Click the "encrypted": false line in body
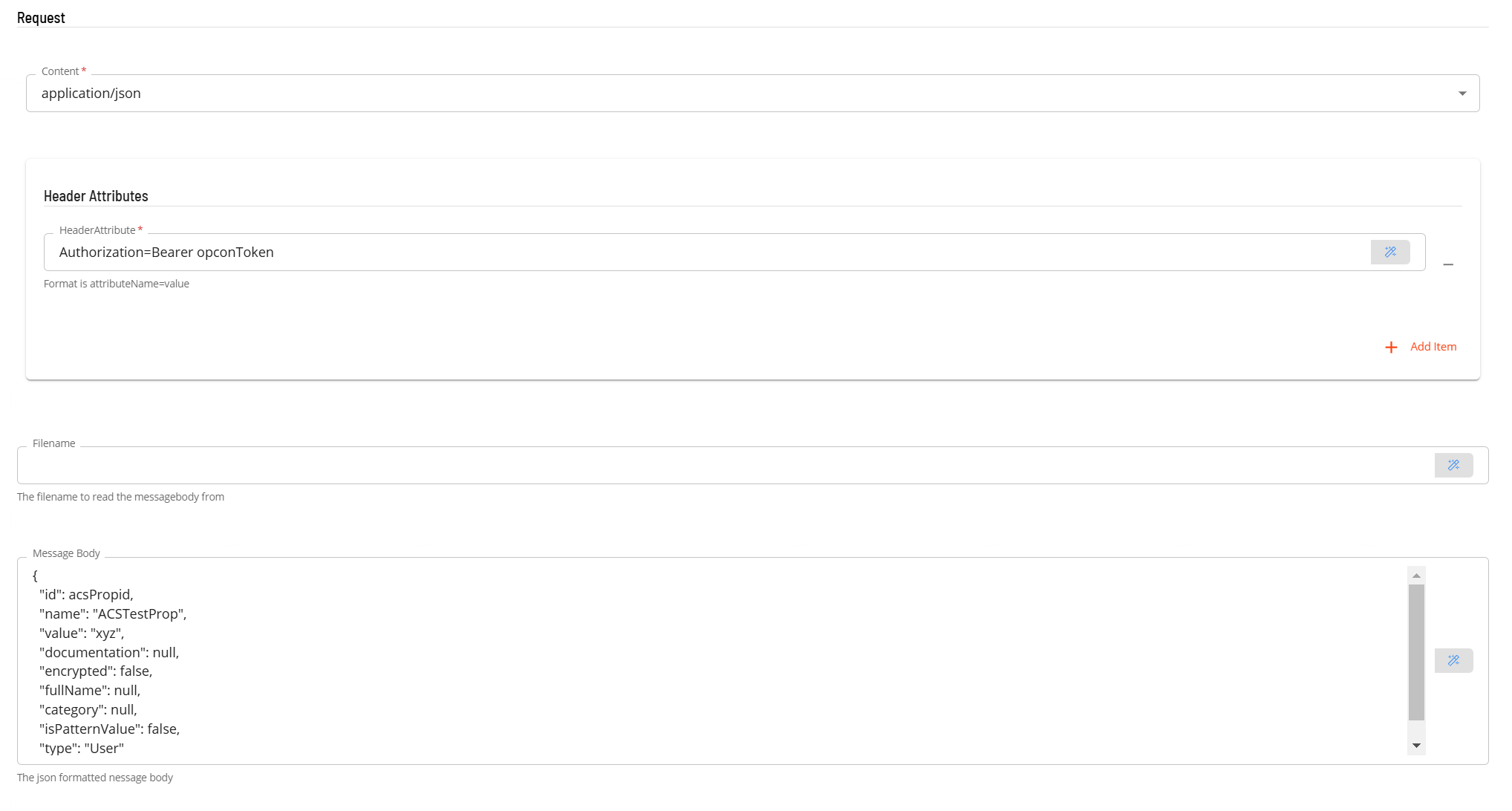1512x811 pixels. [96, 671]
